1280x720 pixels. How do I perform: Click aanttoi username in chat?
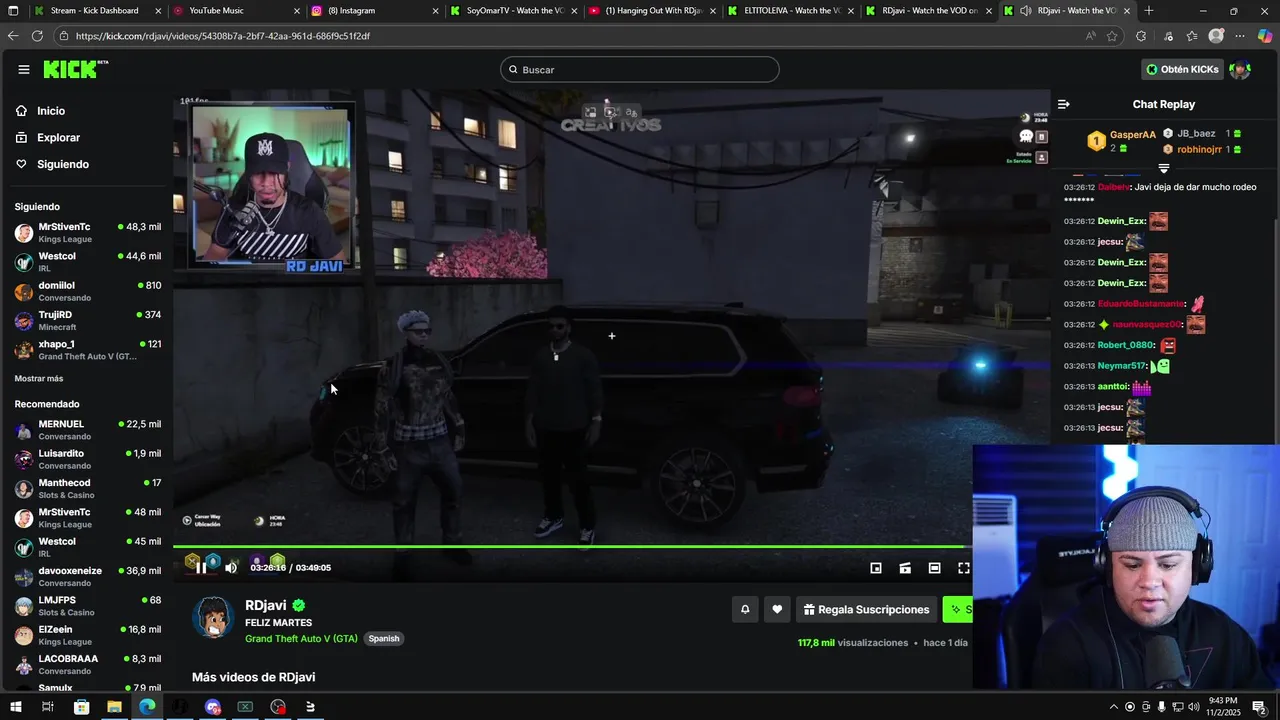coord(1113,387)
